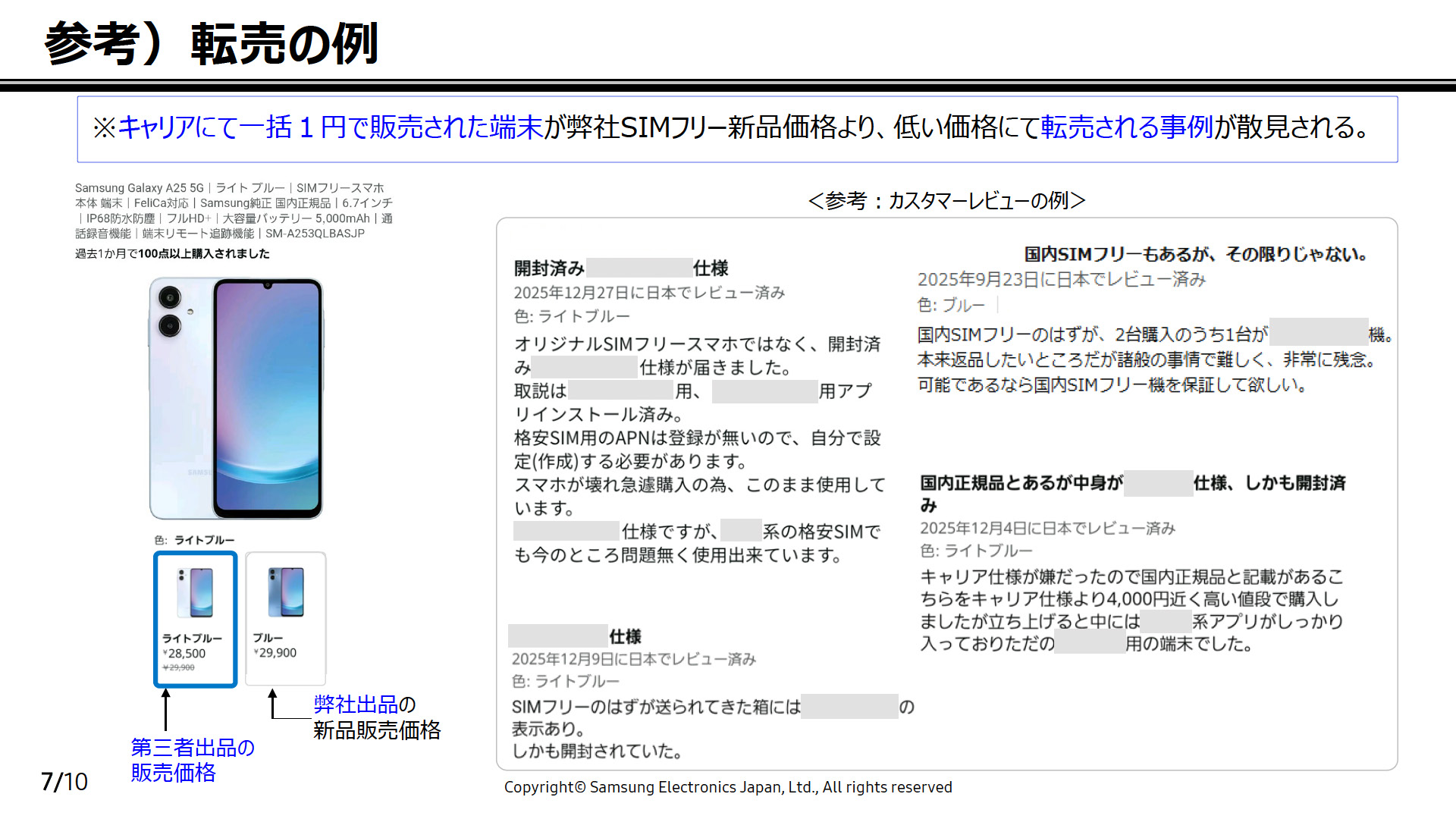Click the light blue phone thumbnail icon
Image resolution: width=1456 pixels, height=819 pixels.
click(195, 592)
